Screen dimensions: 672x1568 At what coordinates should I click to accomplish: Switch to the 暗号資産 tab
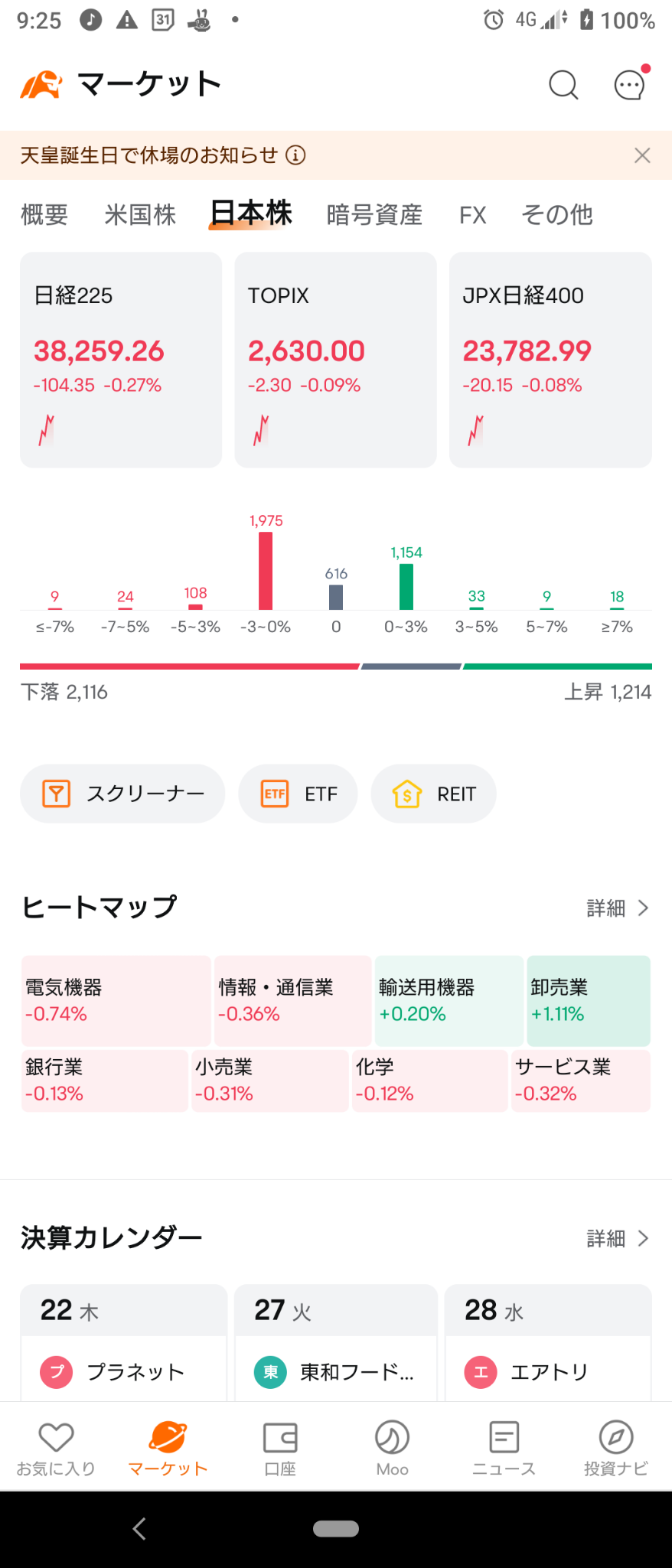tap(374, 215)
